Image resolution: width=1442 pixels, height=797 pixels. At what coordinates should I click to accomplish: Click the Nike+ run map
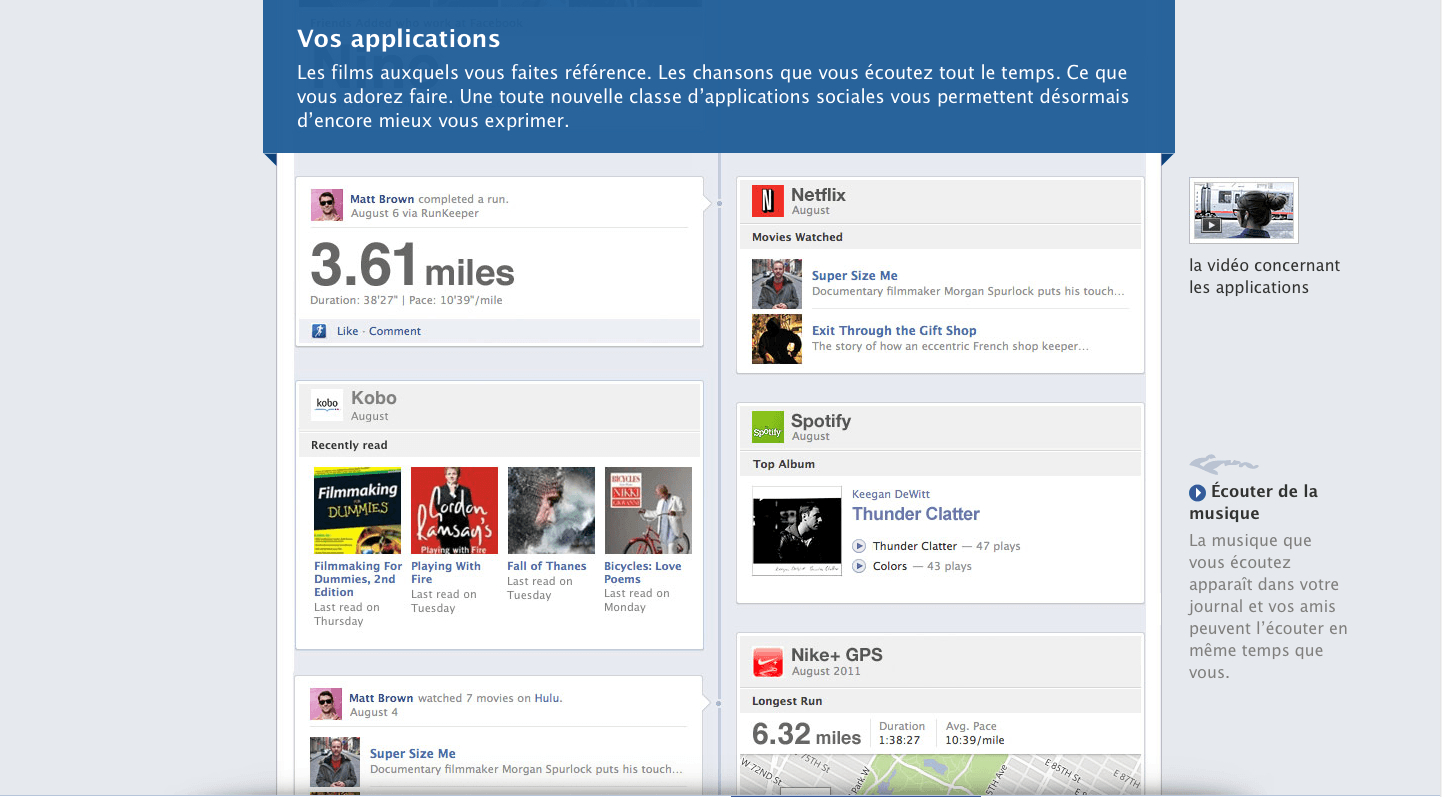[x=940, y=773]
